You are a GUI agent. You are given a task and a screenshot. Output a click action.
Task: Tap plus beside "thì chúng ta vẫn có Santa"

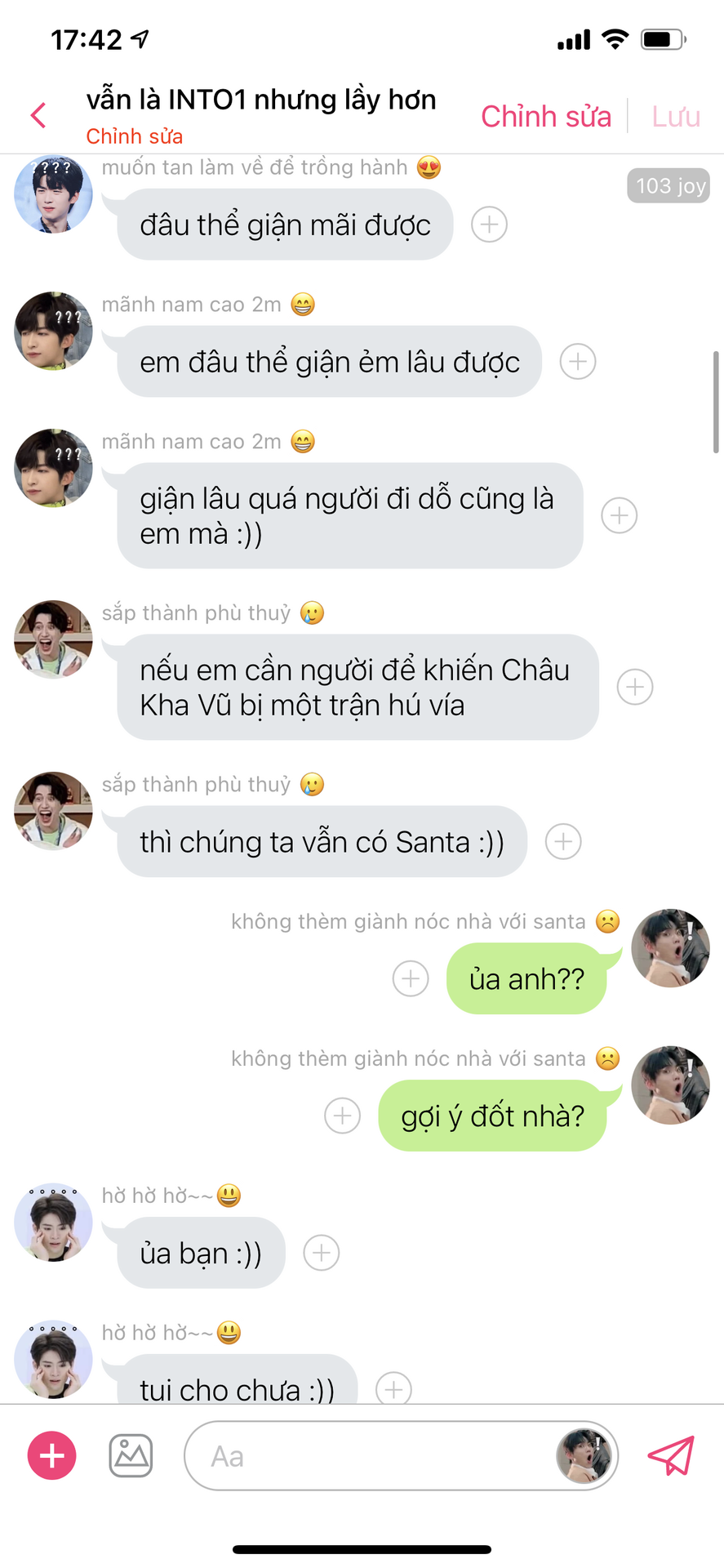(x=563, y=841)
